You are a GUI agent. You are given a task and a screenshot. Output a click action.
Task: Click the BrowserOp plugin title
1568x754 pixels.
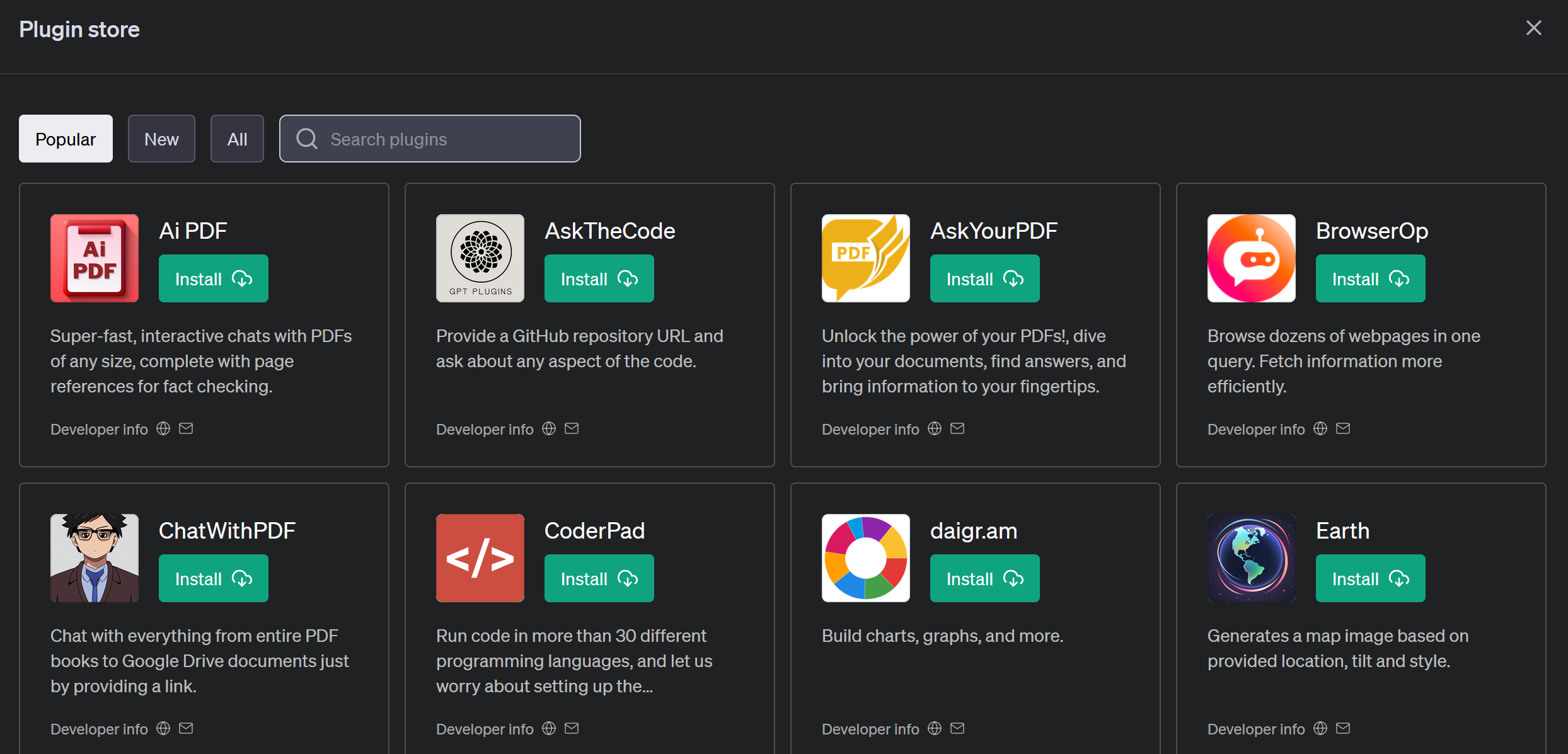pyautogui.click(x=1372, y=231)
